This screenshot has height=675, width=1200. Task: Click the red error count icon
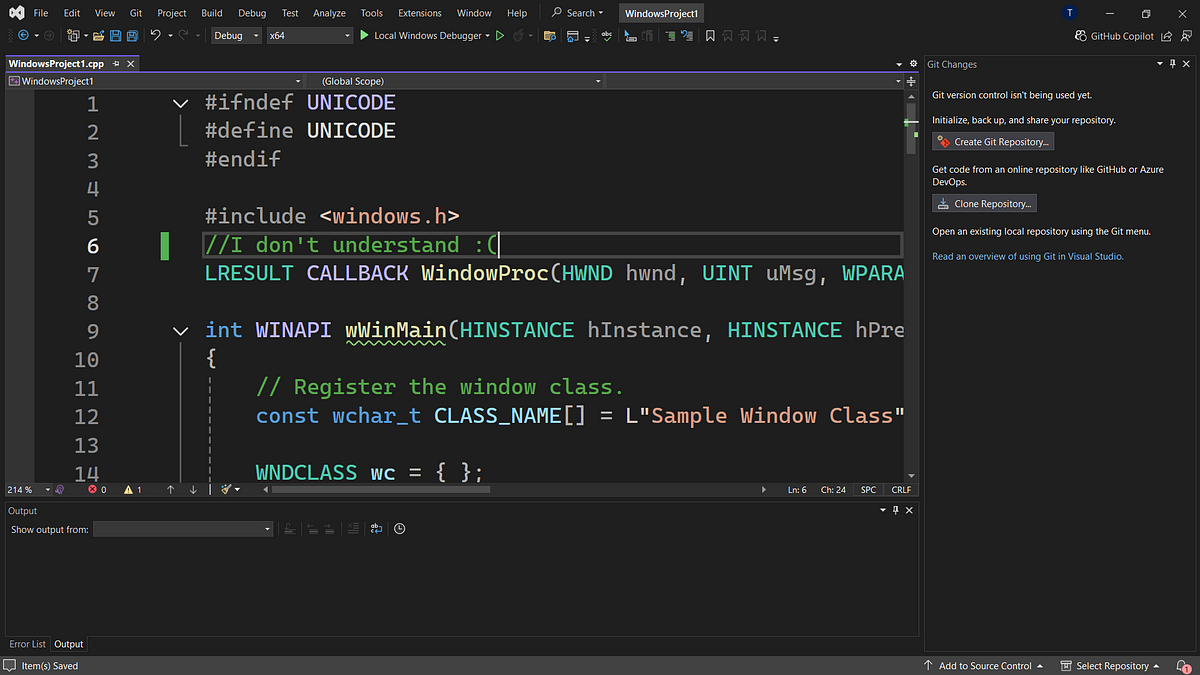click(x=93, y=490)
